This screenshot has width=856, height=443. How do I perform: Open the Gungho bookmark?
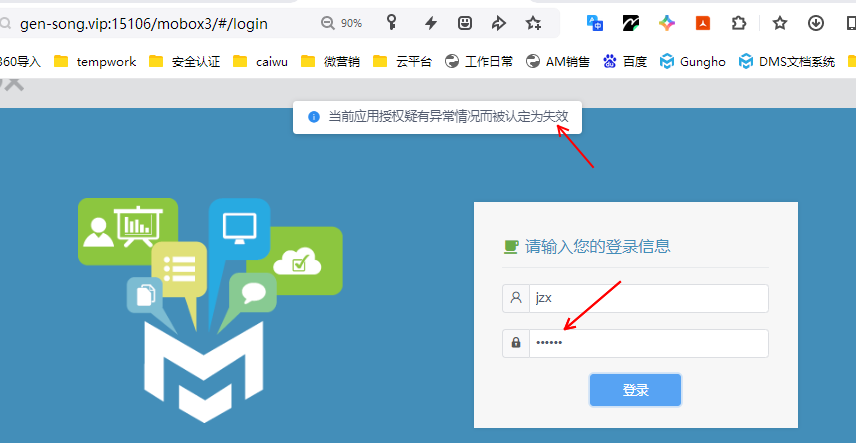pos(692,62)
